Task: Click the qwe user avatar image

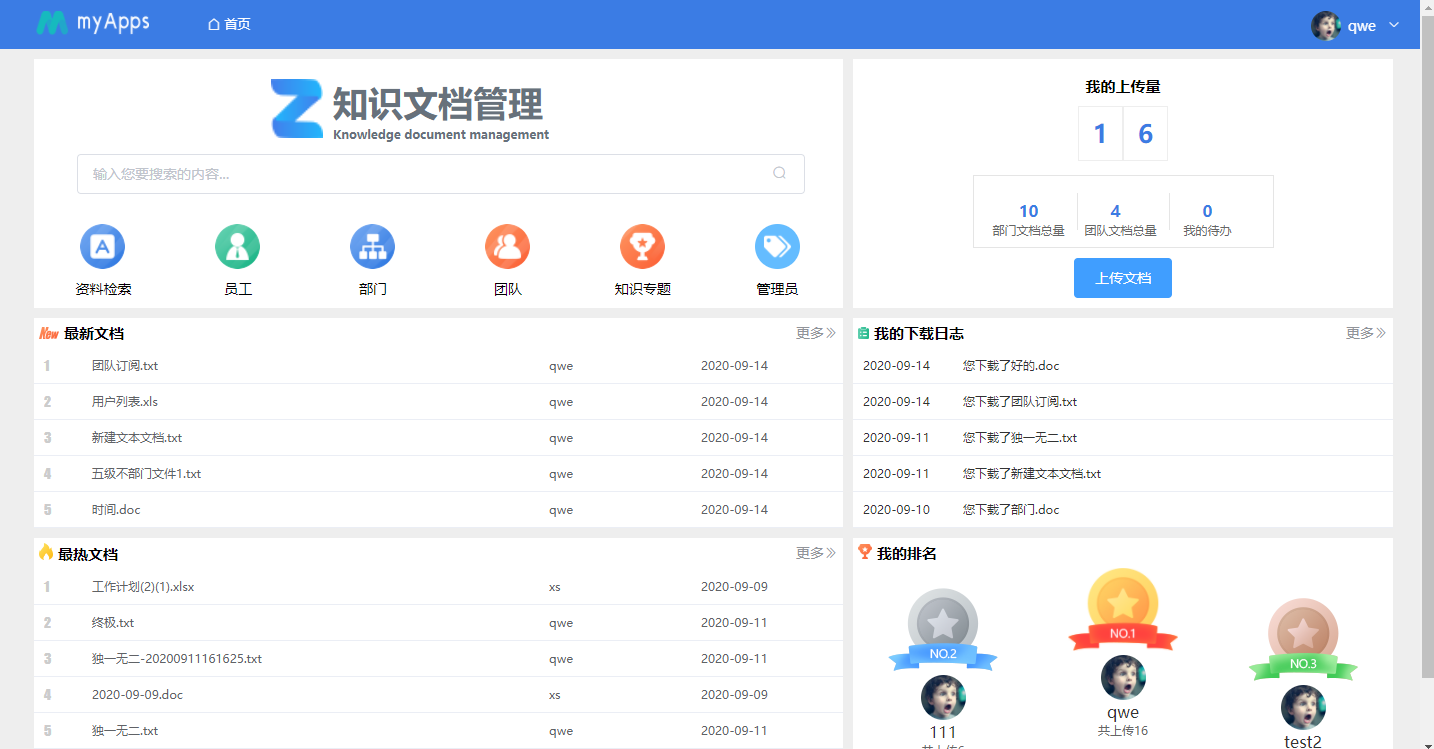Action: (1326, 25)
